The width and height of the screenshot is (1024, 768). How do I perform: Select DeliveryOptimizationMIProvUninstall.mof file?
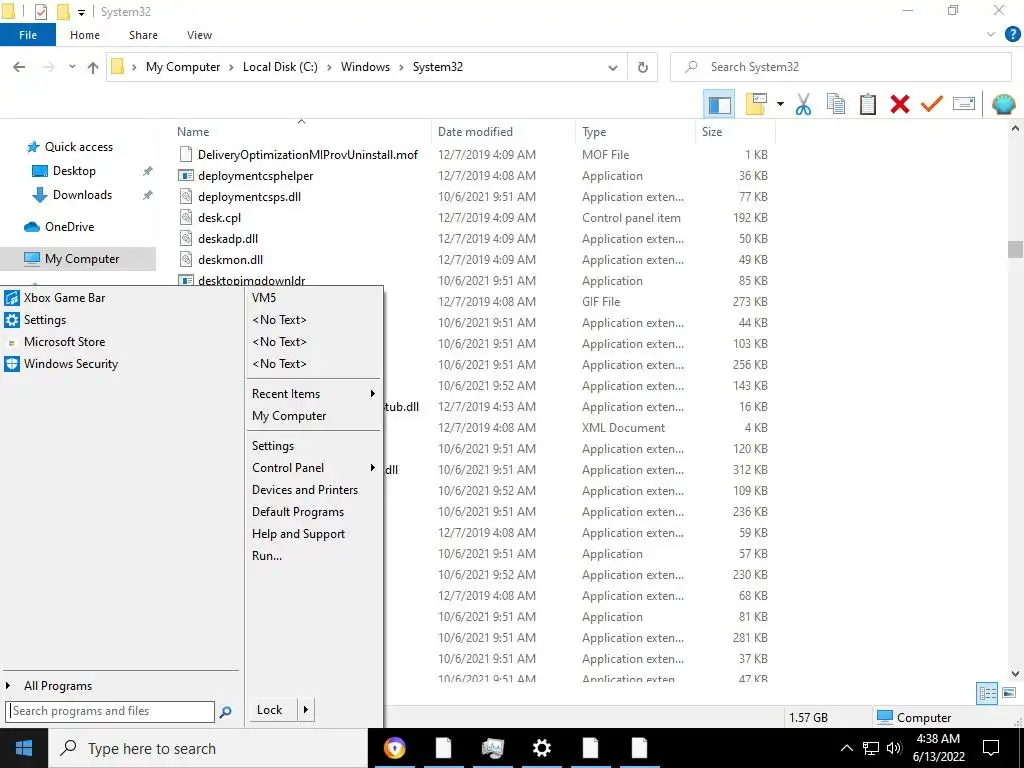pyautogui.click(x=308, y=155)
